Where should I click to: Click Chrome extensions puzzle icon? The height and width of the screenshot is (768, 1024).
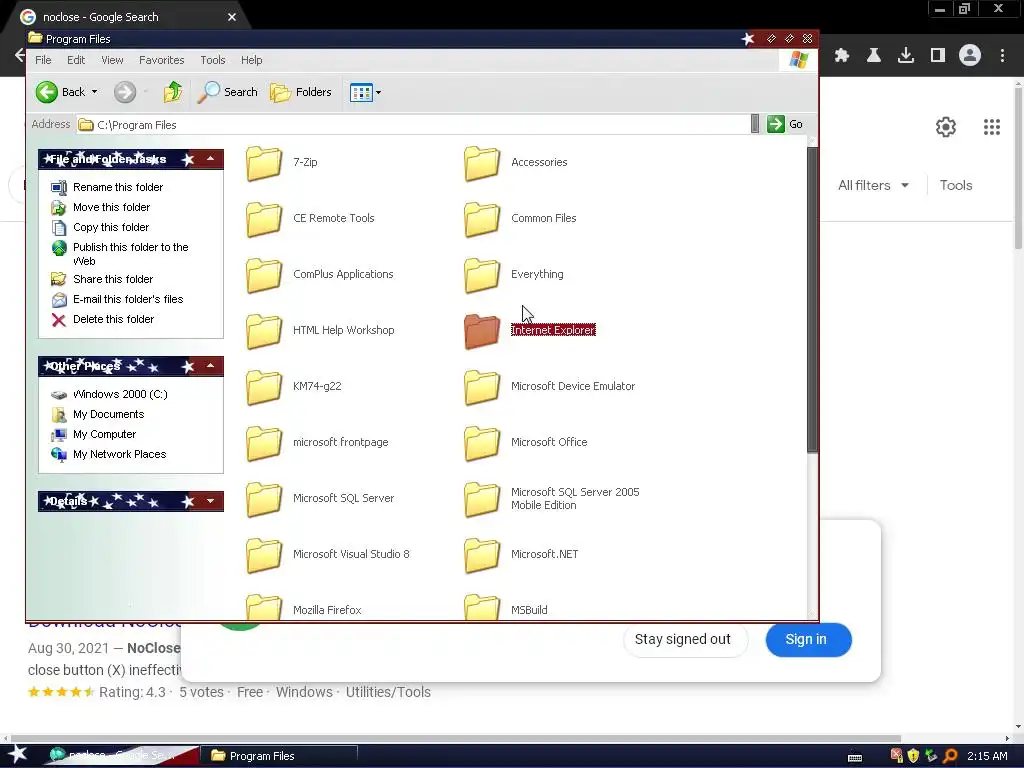[842, 56]
